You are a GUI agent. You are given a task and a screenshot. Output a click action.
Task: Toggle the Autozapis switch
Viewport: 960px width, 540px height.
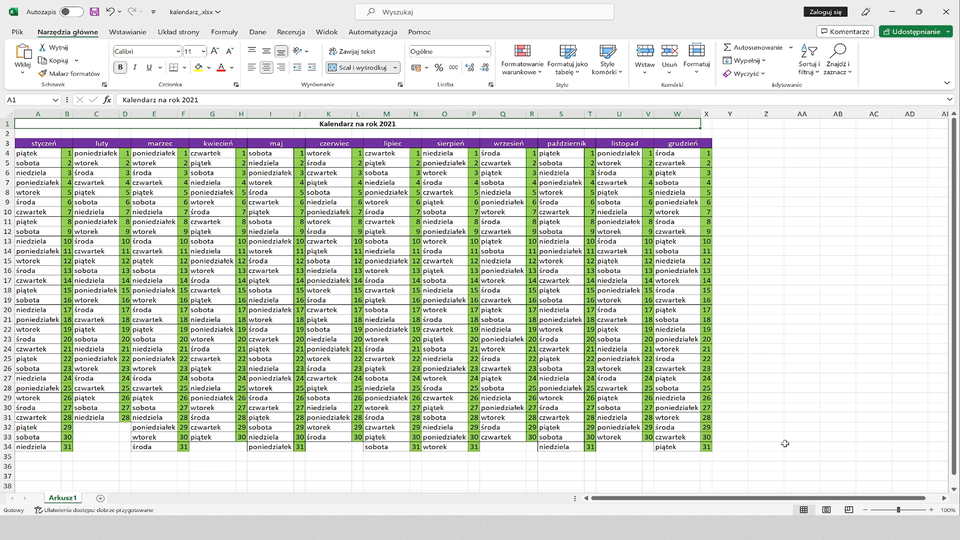coord(71,12)
